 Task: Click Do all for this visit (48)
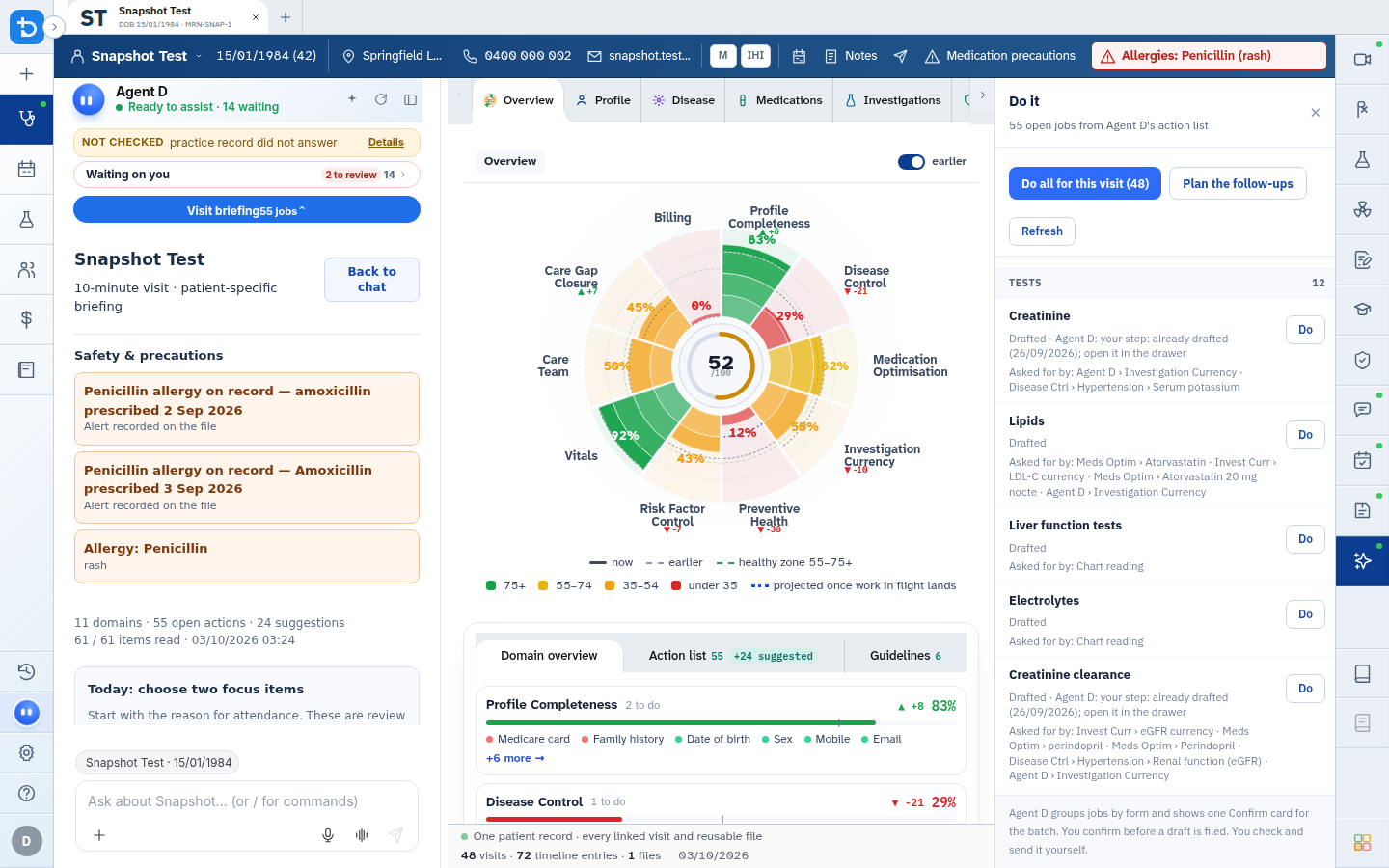(x=1085, y=183)
